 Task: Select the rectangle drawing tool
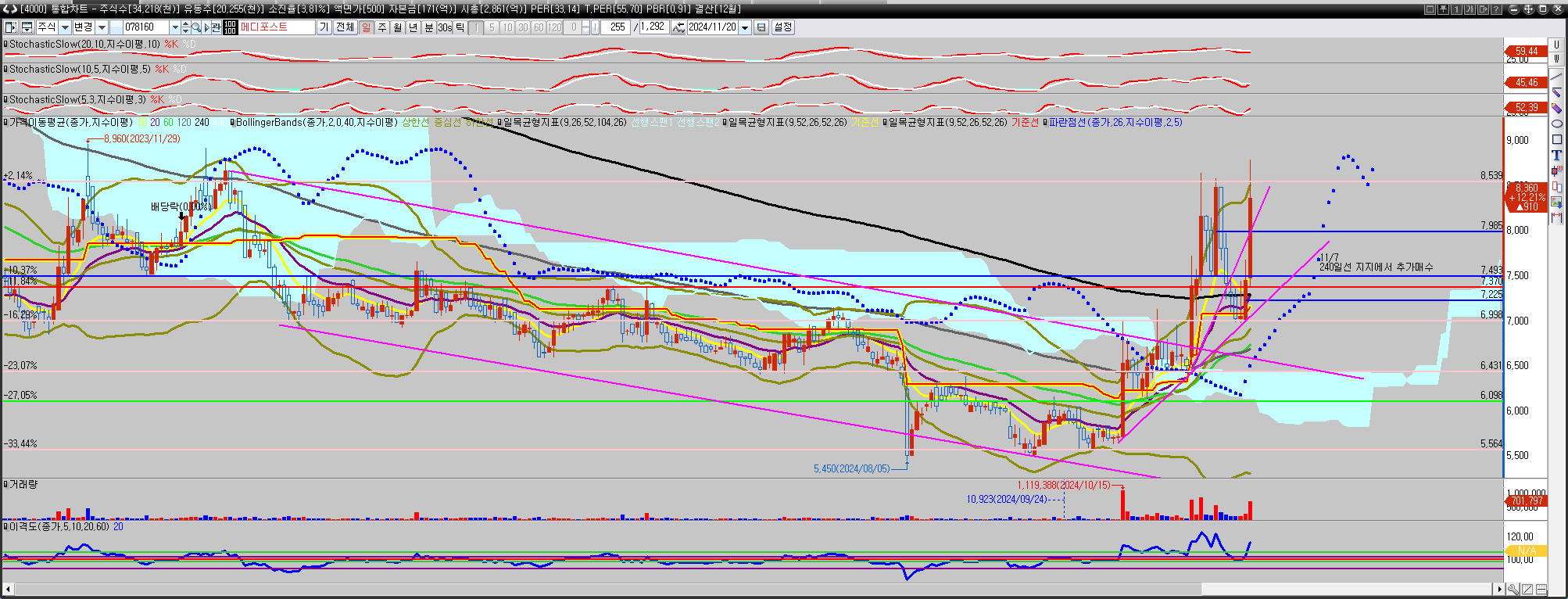(x=1556, y=139)
